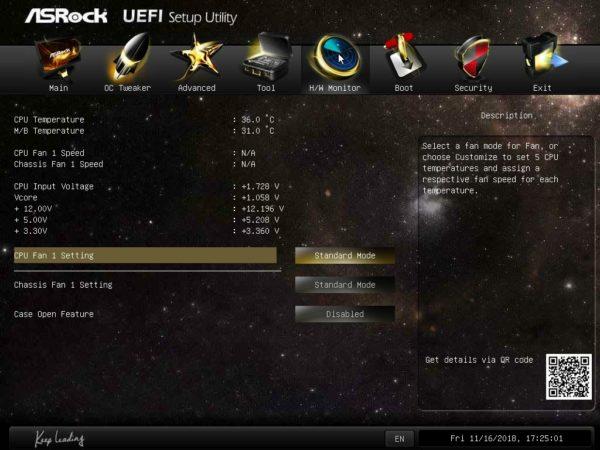Click the CPU Input Voltage label
Viewport: 600px width, 450px height.
[54, 186]
